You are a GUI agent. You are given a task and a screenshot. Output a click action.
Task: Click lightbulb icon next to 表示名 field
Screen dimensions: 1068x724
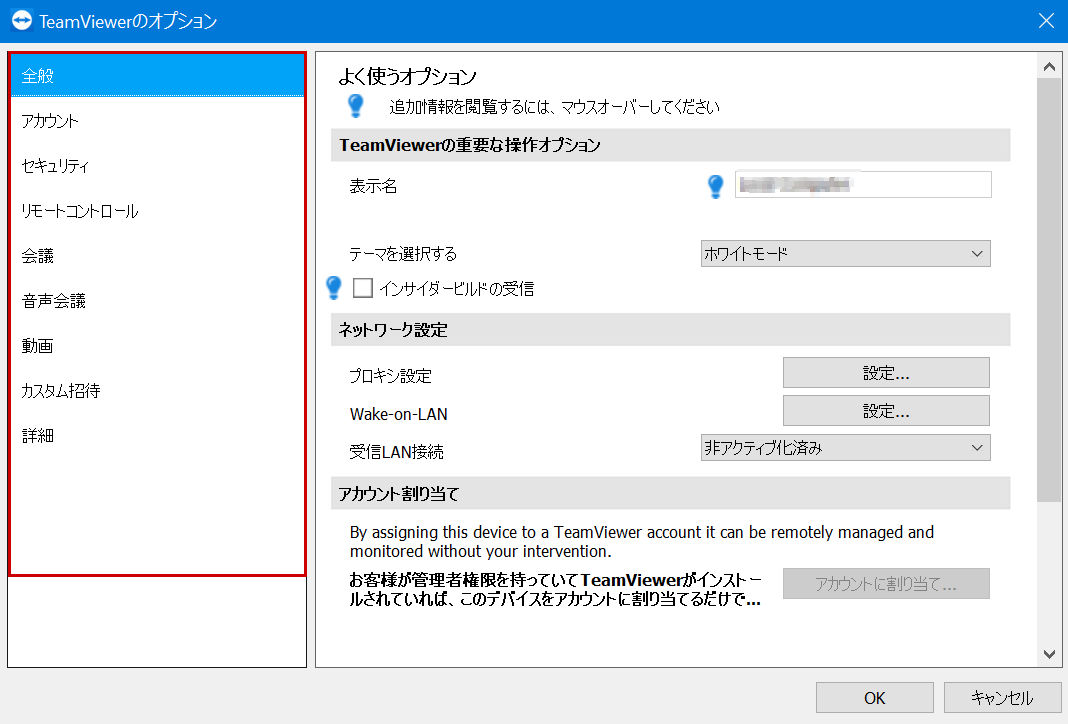coord(715,185)
